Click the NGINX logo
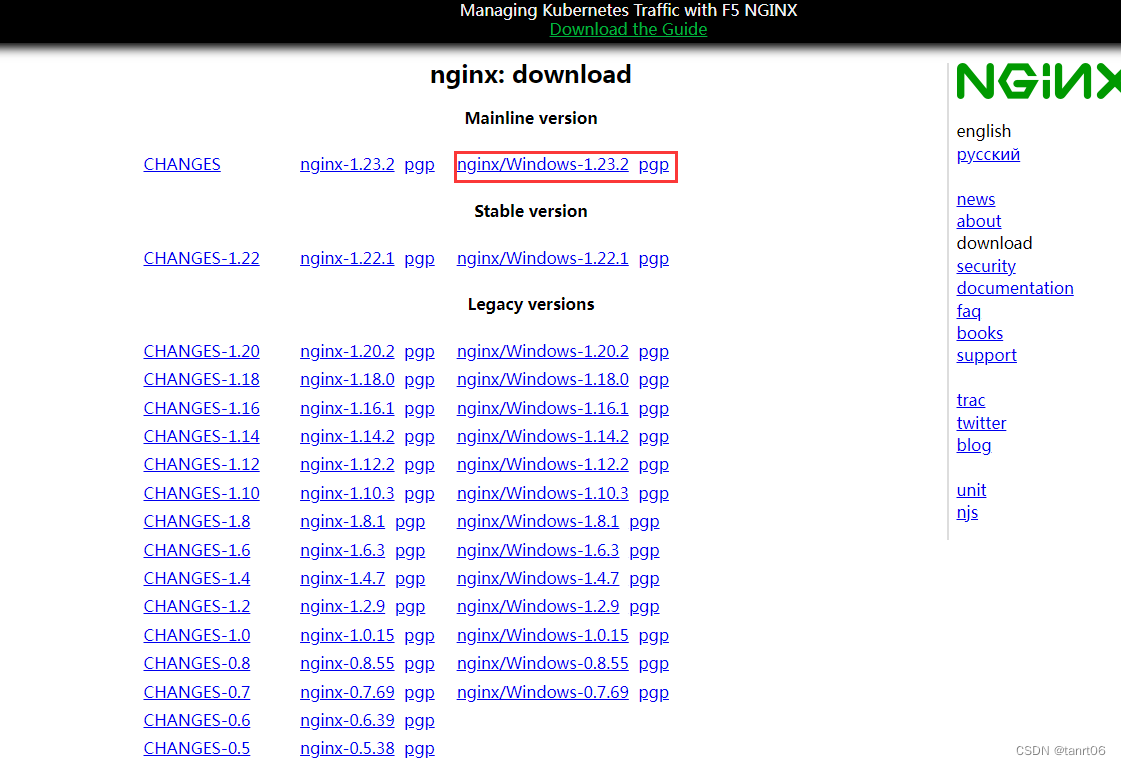This screenshot has height=765, width=1121. point(1039,81)
